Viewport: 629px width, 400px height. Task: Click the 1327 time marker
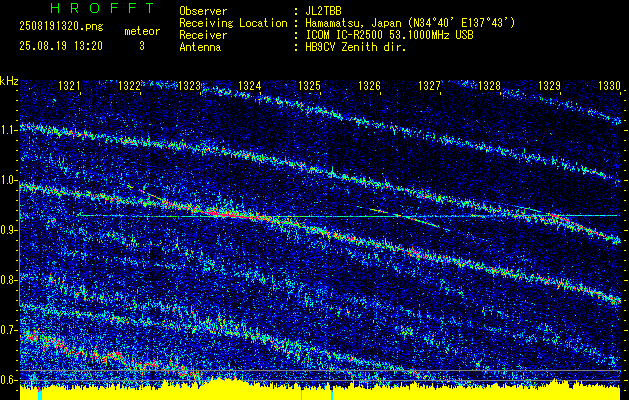(430, 86)
